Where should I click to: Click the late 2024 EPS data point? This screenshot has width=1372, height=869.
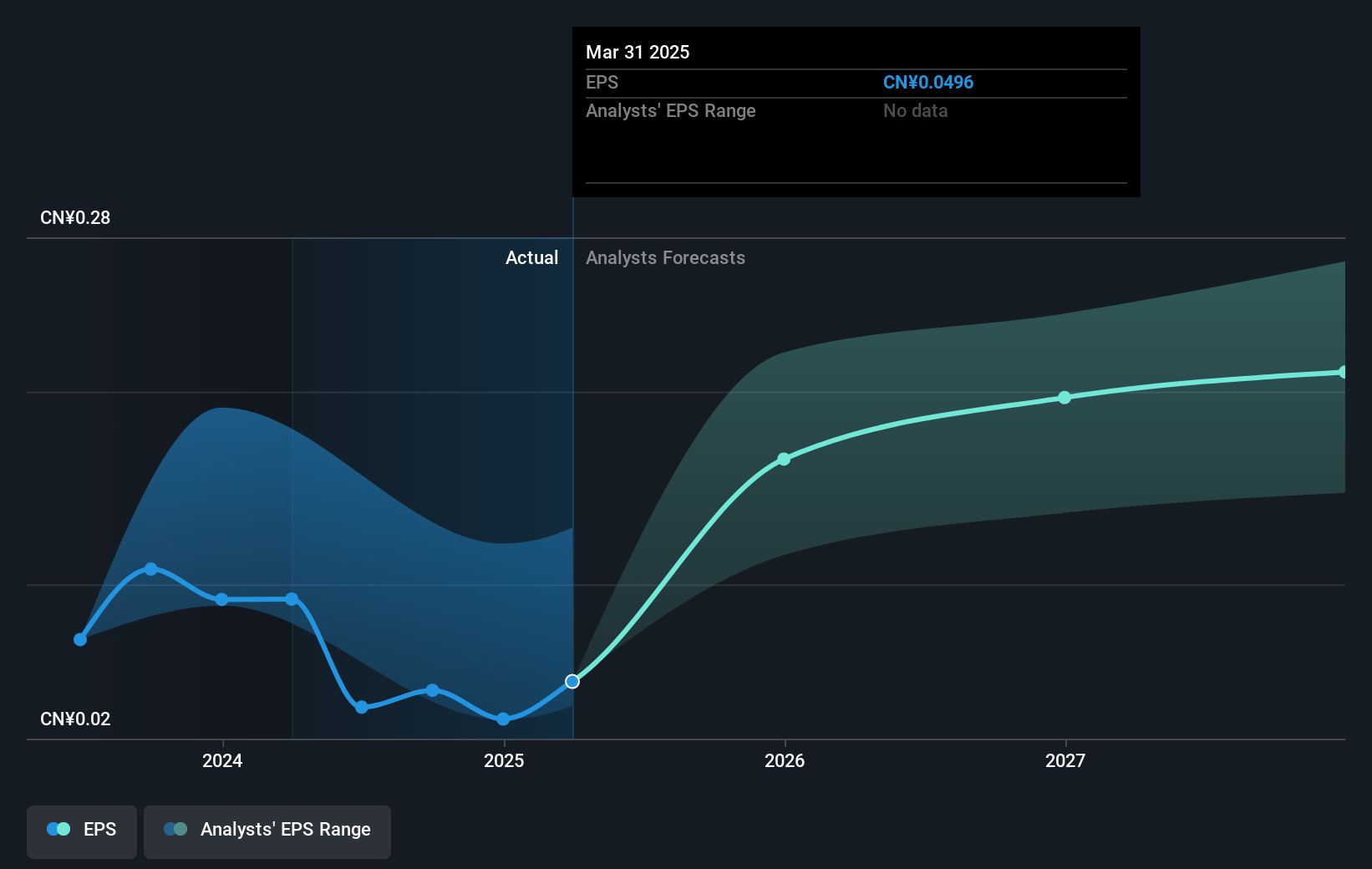[x=432, y=690]
